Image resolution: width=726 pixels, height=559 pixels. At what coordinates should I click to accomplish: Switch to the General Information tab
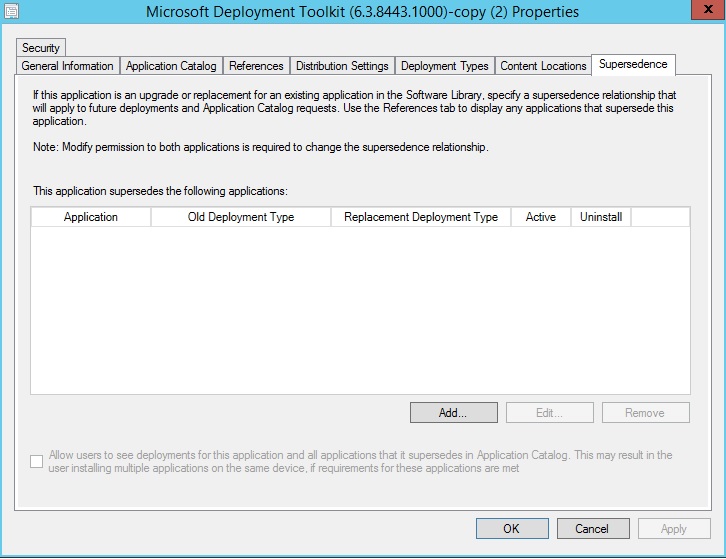pyautogui.click(x=68, y=66)
